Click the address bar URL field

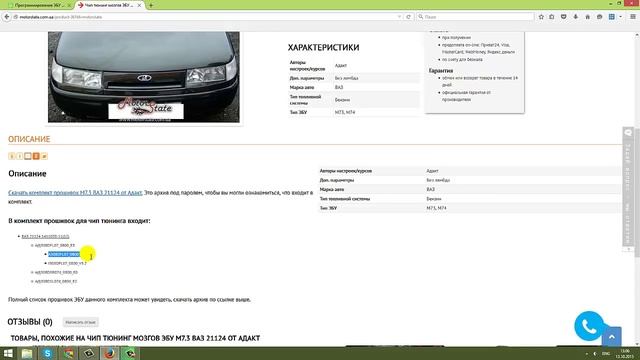[204, 17]
